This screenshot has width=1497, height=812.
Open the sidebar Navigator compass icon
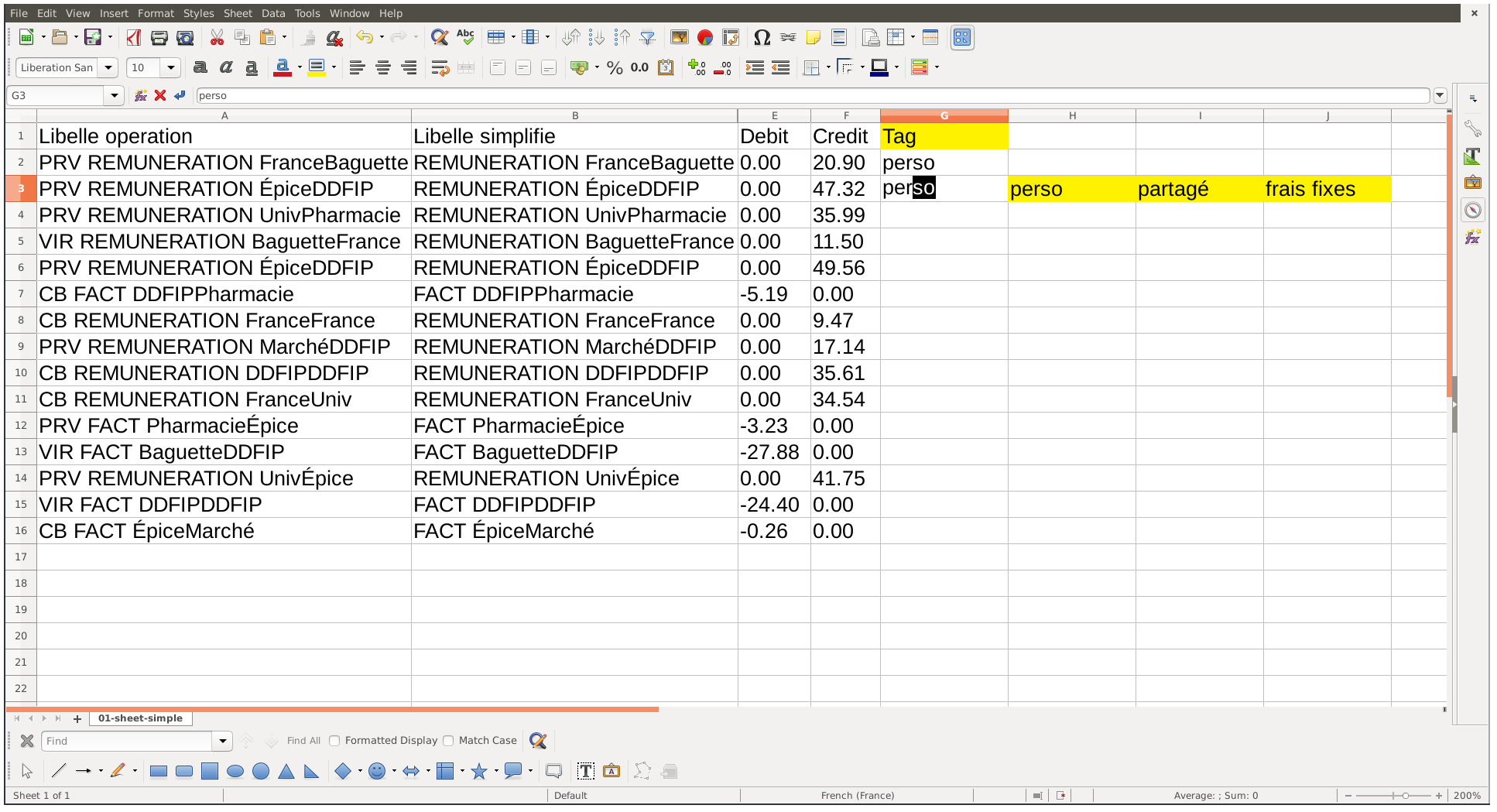1472,210
